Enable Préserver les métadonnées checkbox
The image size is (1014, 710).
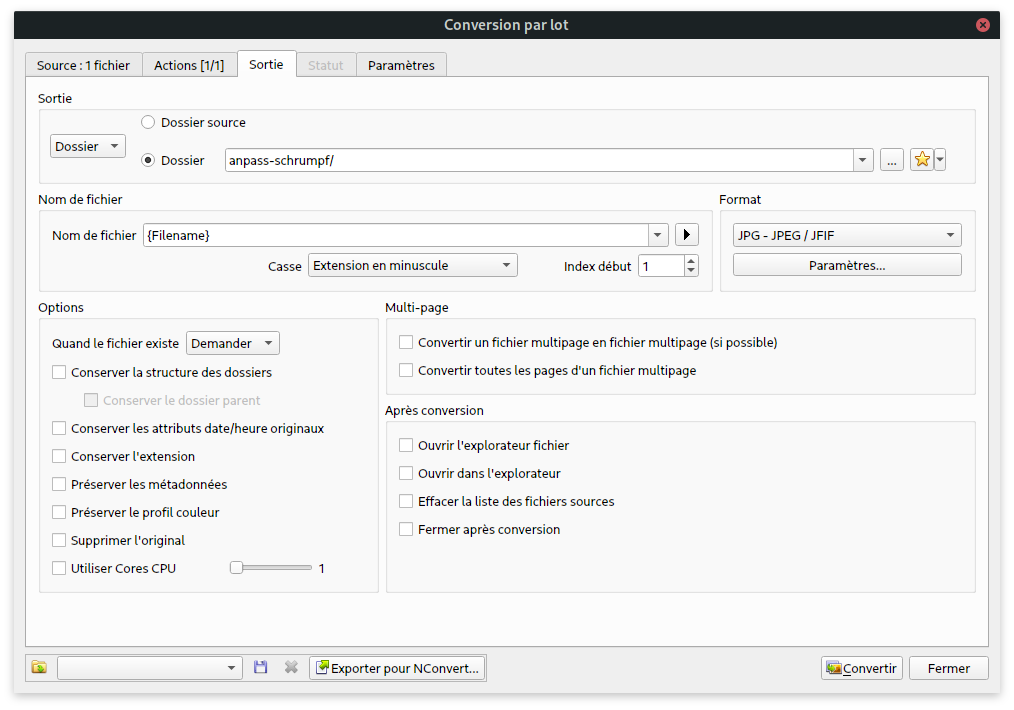59,484
